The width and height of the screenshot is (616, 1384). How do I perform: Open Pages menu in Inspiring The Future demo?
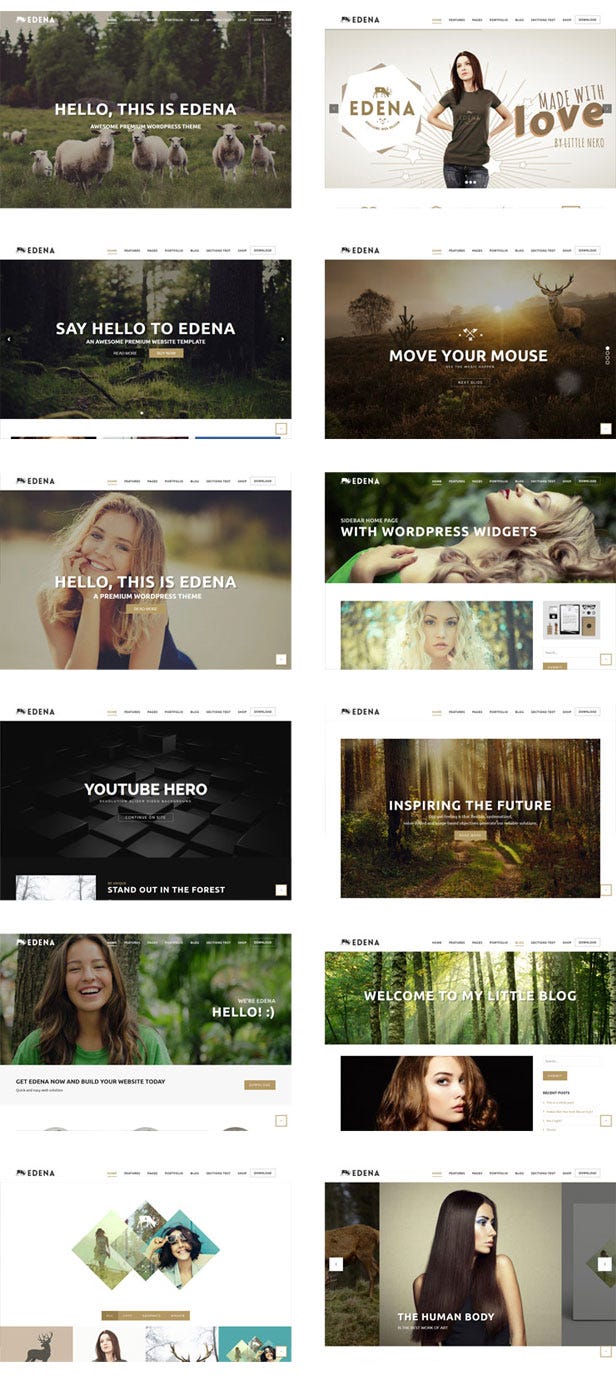point(477,712)
